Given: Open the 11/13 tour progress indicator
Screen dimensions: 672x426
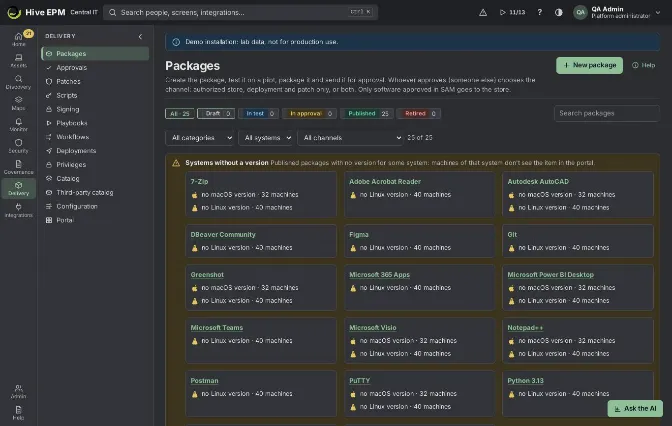Looking at the screenshot, I should point(512,12).
